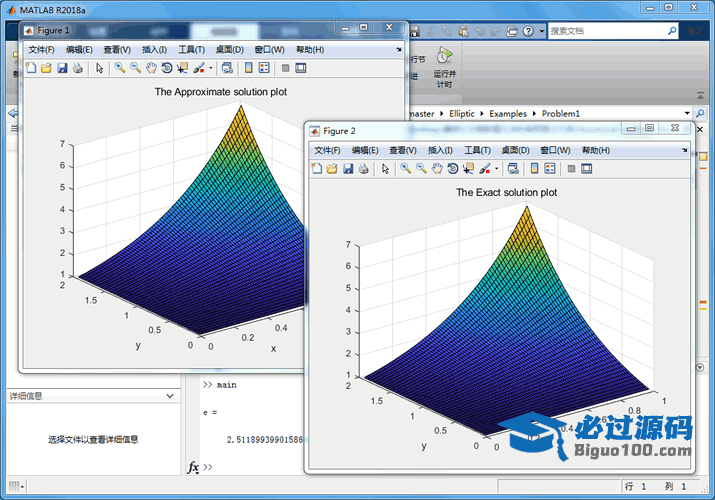Toggle Edit Plot arrow tool in Figure 1
The width and height of the screenshot is (715, 500).
pyautogui.click(x=99, y=68)
